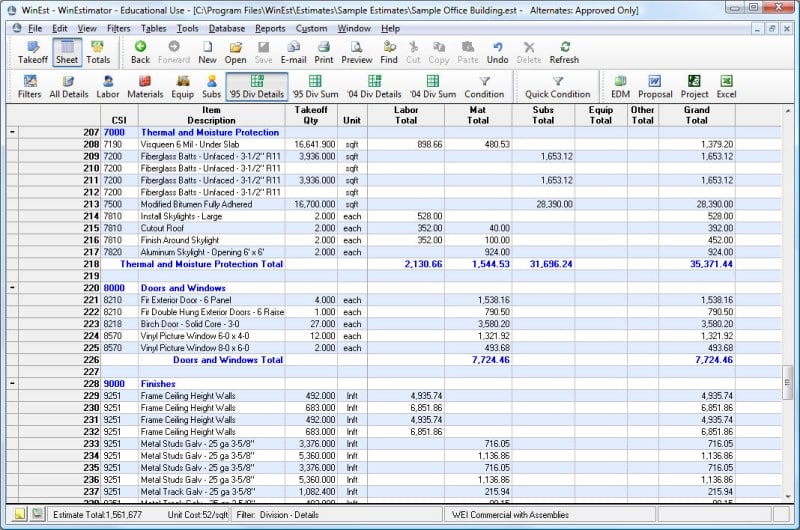Screen dimensions: 800x530
Task: Go Back using the green arrow
Action: (140, 53)
